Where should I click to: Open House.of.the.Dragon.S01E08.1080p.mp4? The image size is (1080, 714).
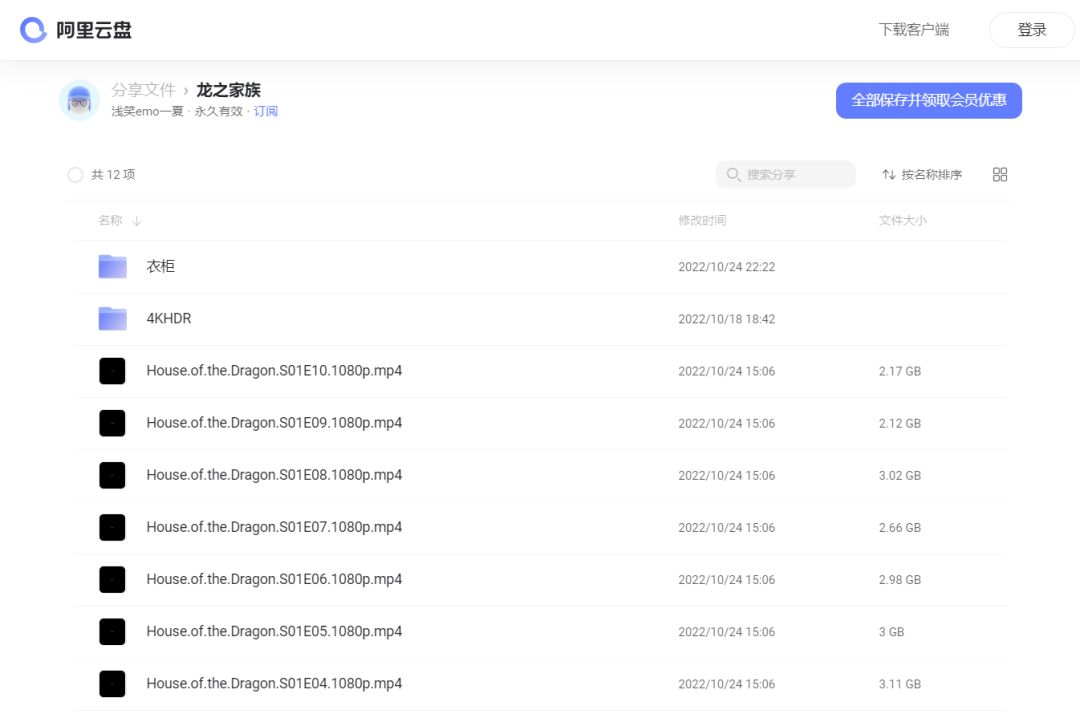click(274, 475)
